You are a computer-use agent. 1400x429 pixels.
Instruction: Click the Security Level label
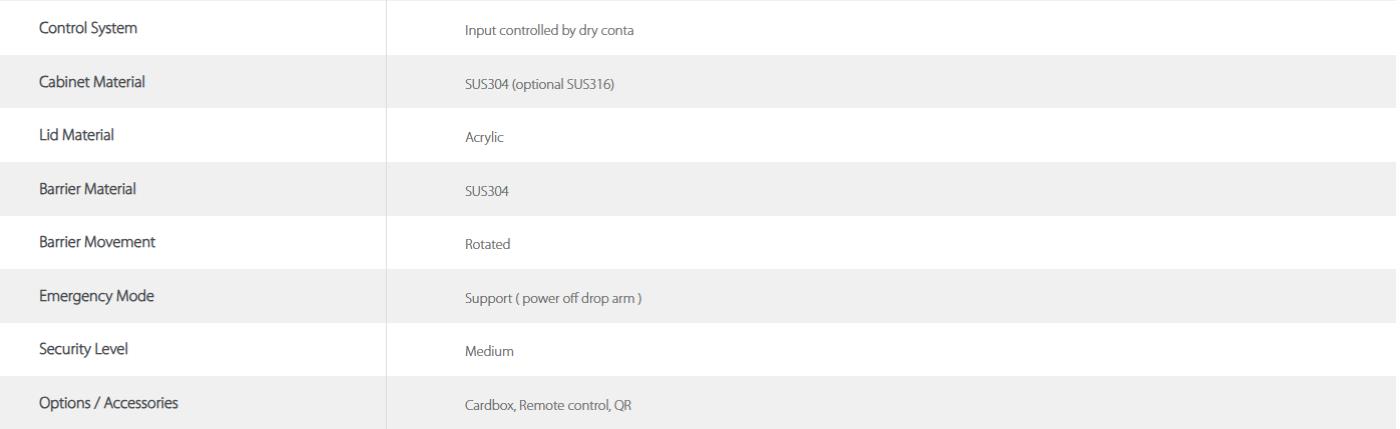pyautogui.click(x=83, y=349)
